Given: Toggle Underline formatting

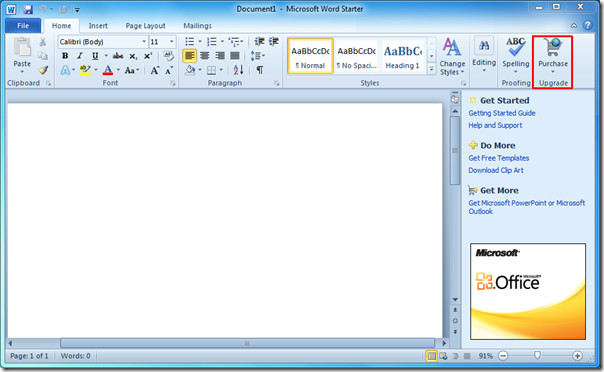Looking at the screenshot, I should (x=95, y=56).
